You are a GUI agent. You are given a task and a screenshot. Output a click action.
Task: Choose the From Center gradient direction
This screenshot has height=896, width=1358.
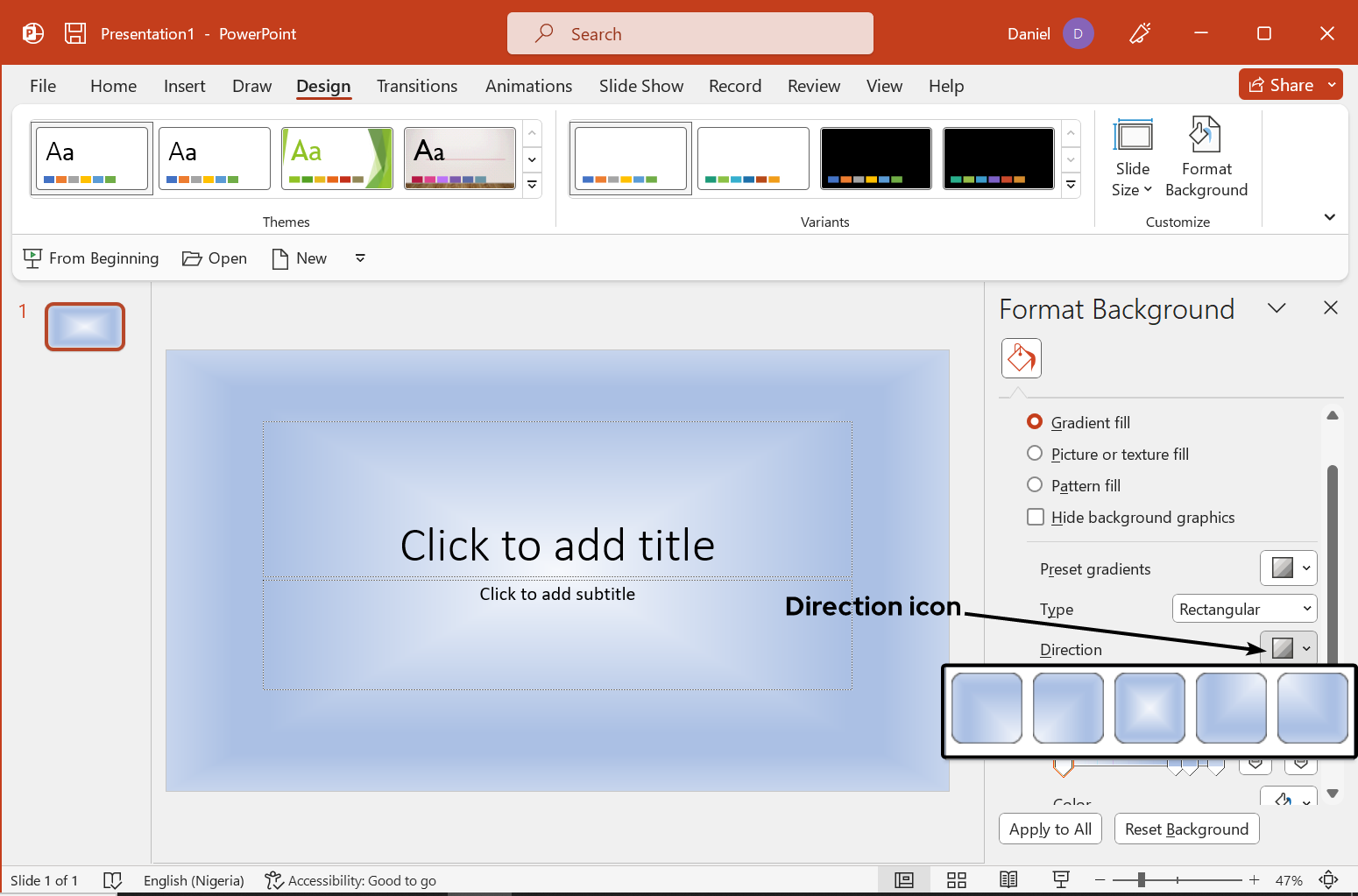pyautogui.click(x=1149, y=708)
